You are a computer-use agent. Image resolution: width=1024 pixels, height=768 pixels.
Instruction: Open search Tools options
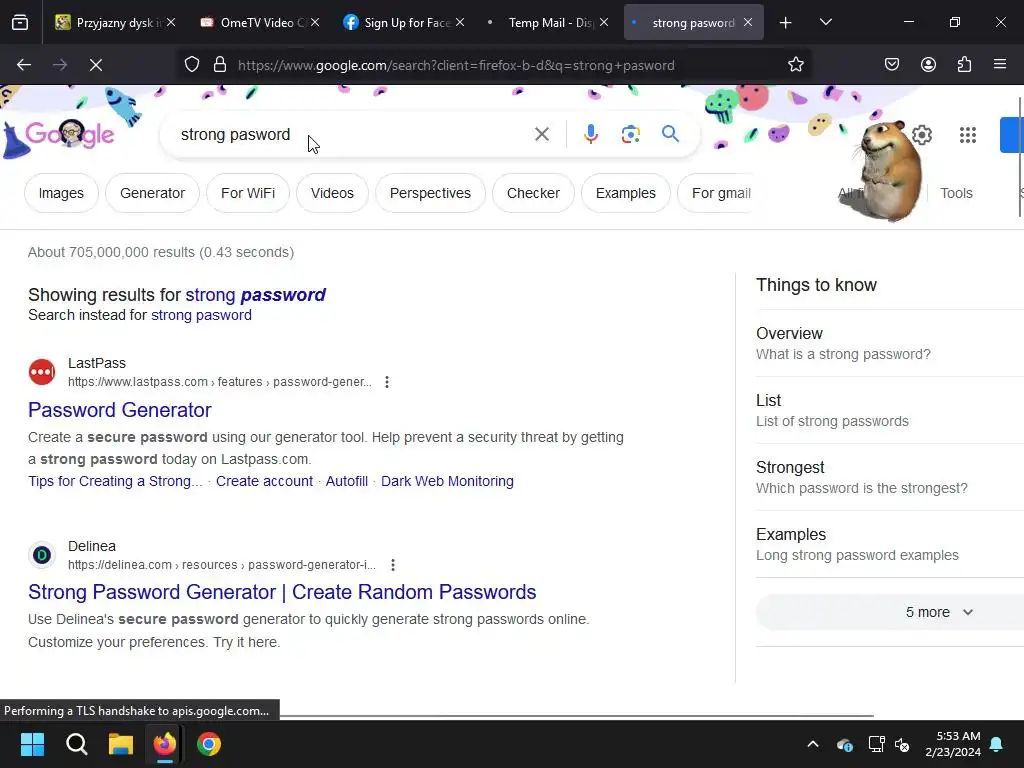click(x=956, y=193)
